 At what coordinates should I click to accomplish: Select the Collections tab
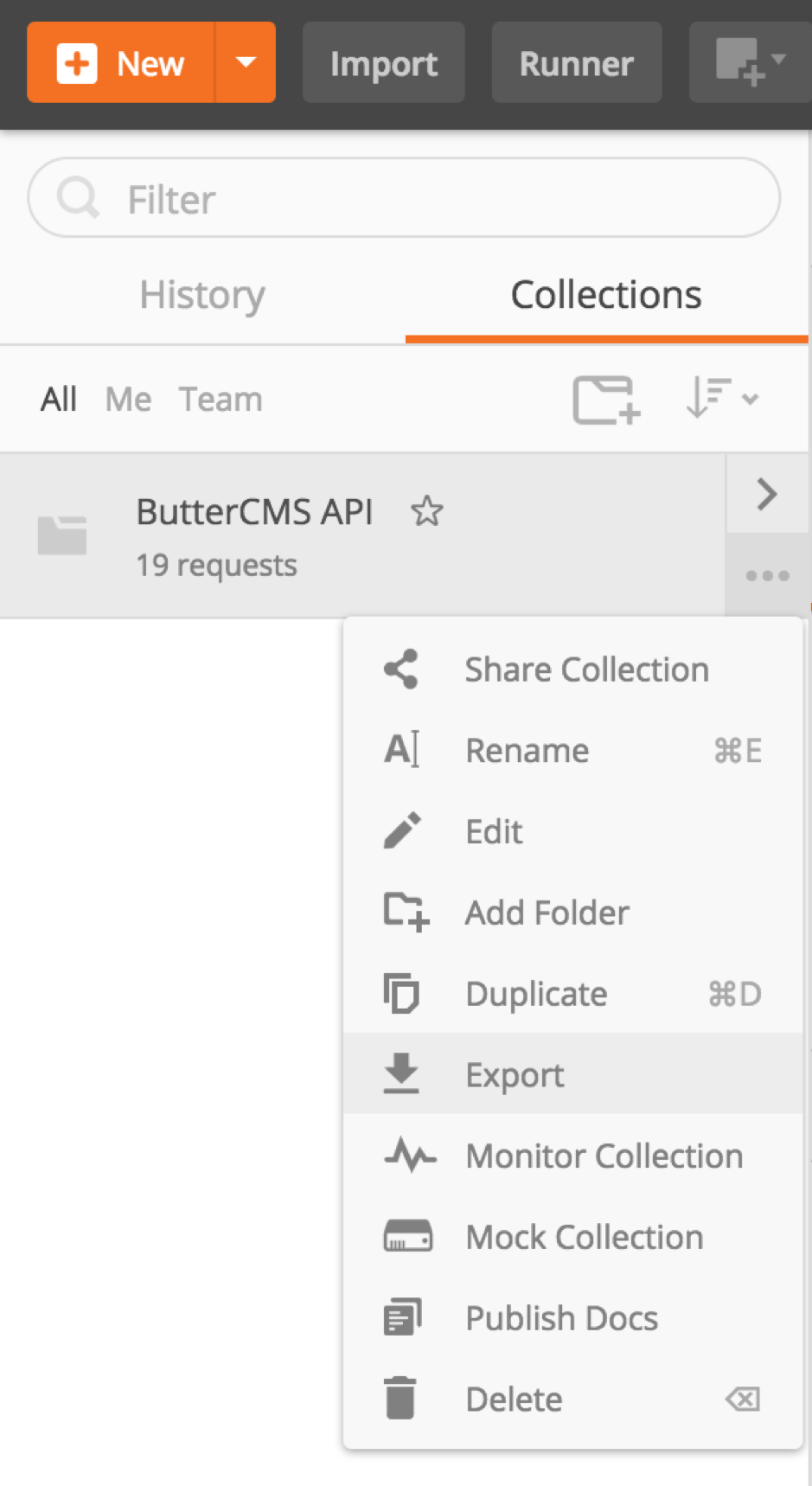coord(605,295)
